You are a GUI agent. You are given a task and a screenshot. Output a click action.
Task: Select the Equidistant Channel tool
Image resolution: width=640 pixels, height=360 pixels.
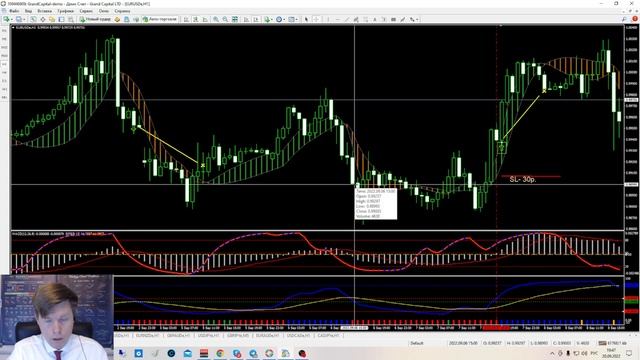(356, 19)
